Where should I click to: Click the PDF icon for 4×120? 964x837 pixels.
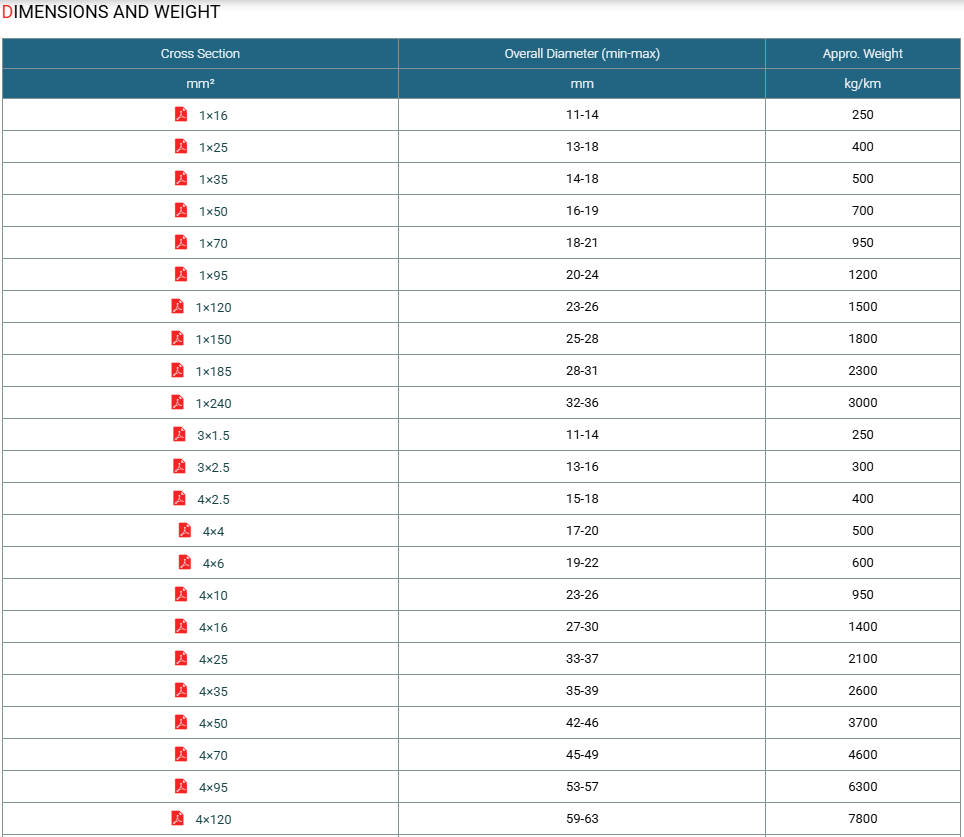[177, 818]
